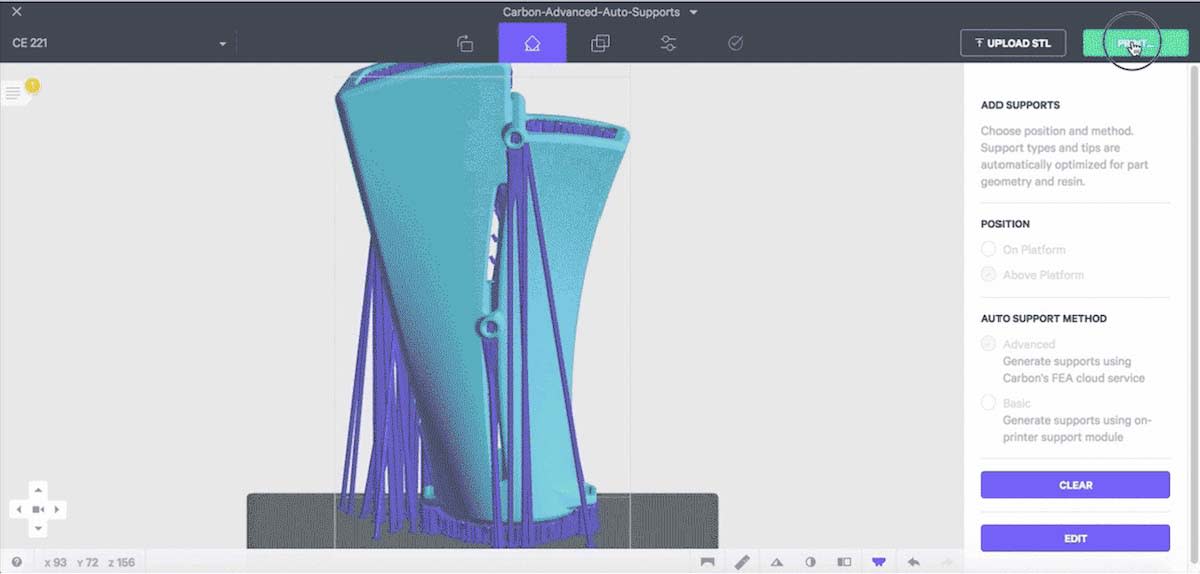Click the EDIT supports button
Image resolution: width=1200 pixels, height=574 pixels.
coord(1075,538)
